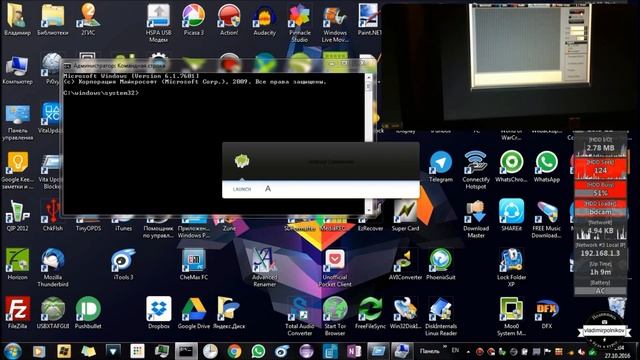
Task: Open the Picasa 3 desktop shortcut
Action: [x=193, y=19]
